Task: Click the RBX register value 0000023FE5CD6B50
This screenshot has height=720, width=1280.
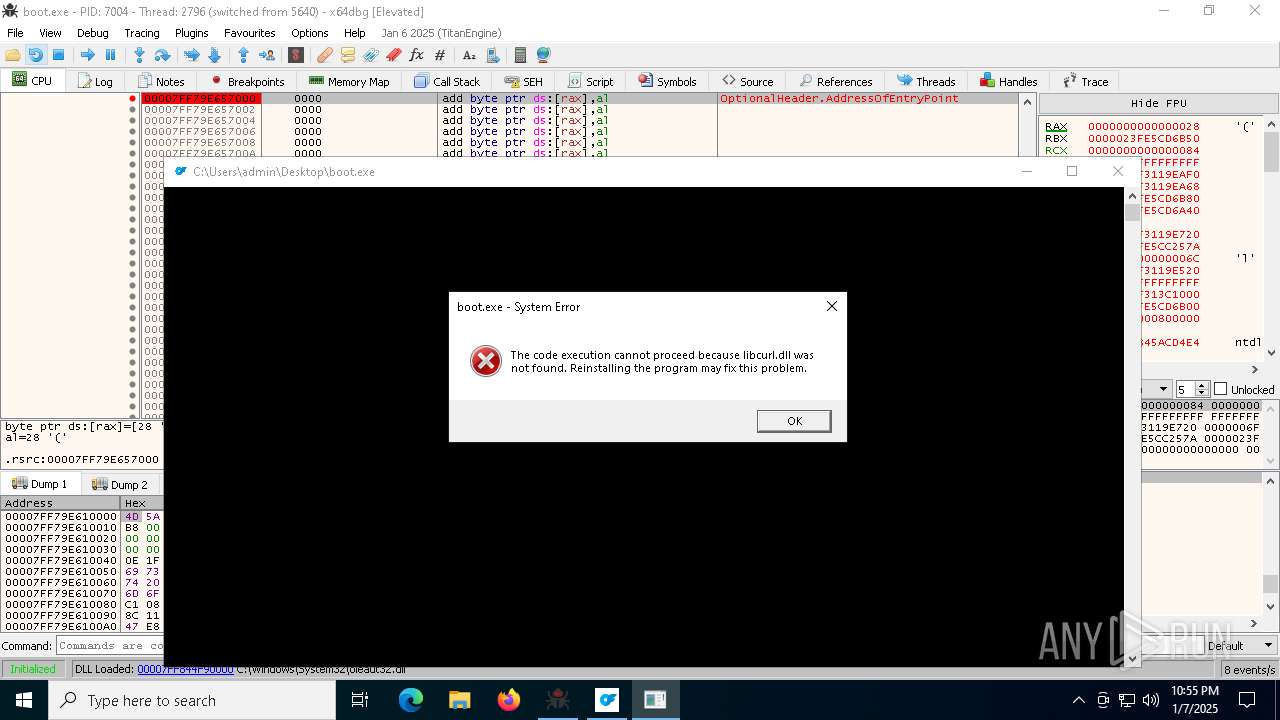Action: click(x=1143, y=139)
